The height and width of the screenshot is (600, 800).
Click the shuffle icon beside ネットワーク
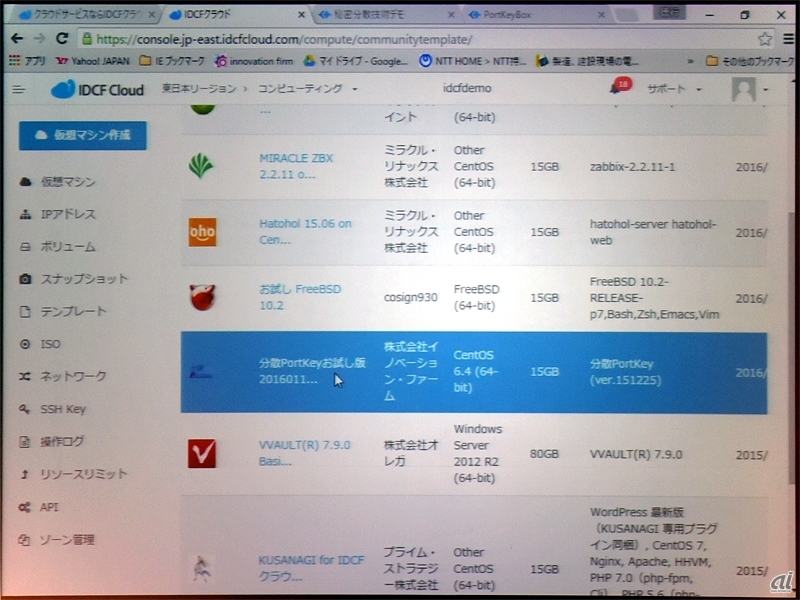coord(24,376)
